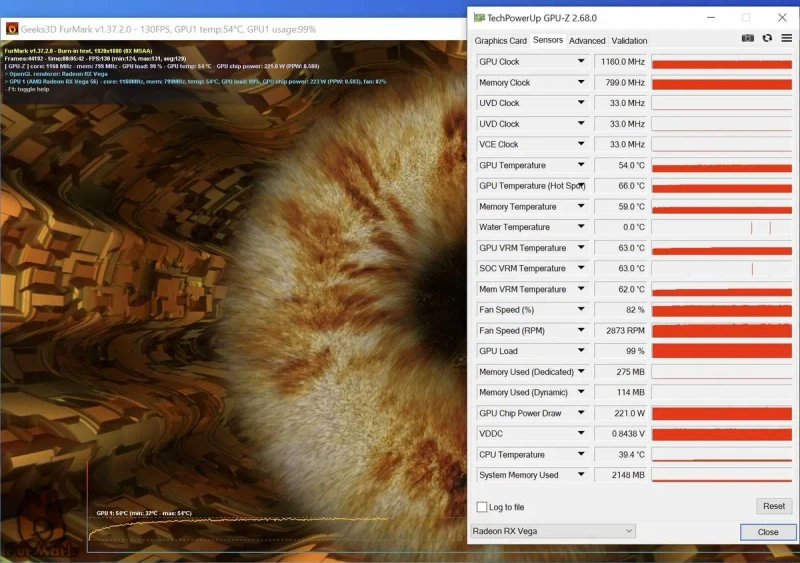Switch to the Advanced tab
Image resolution: width=800 pixels, height=563 pixels.
pyautogui.click(x=587, y=41)
